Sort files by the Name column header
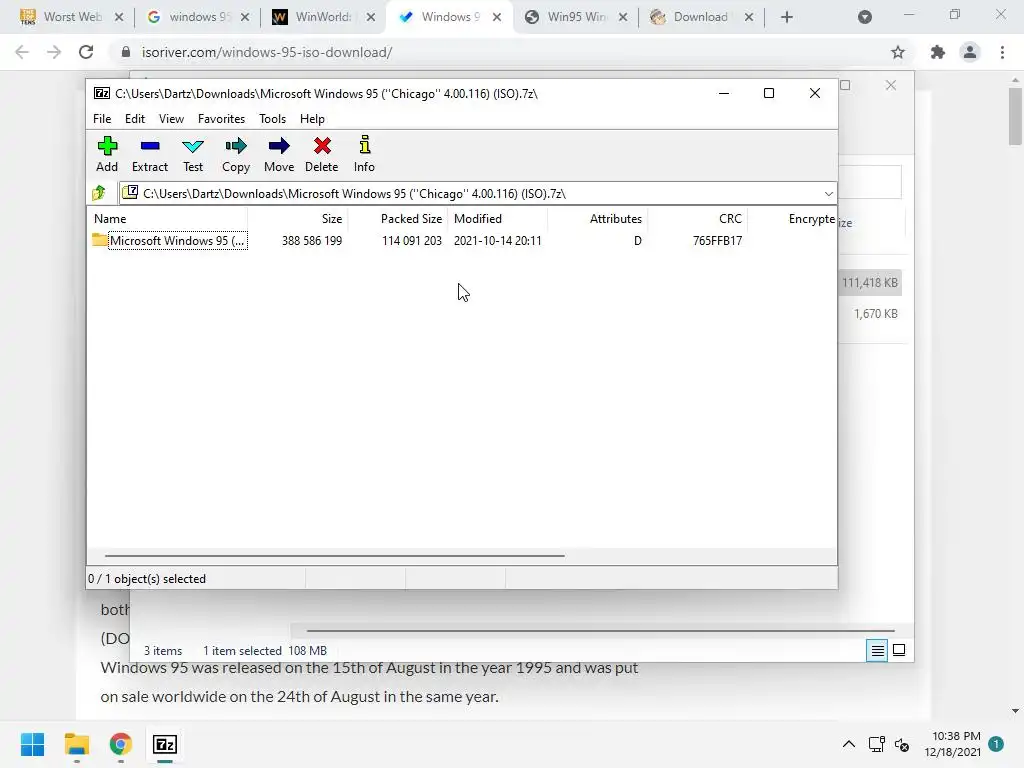Image resolution: width=1024 pixels, height=768 pixels. pos(167,219)
